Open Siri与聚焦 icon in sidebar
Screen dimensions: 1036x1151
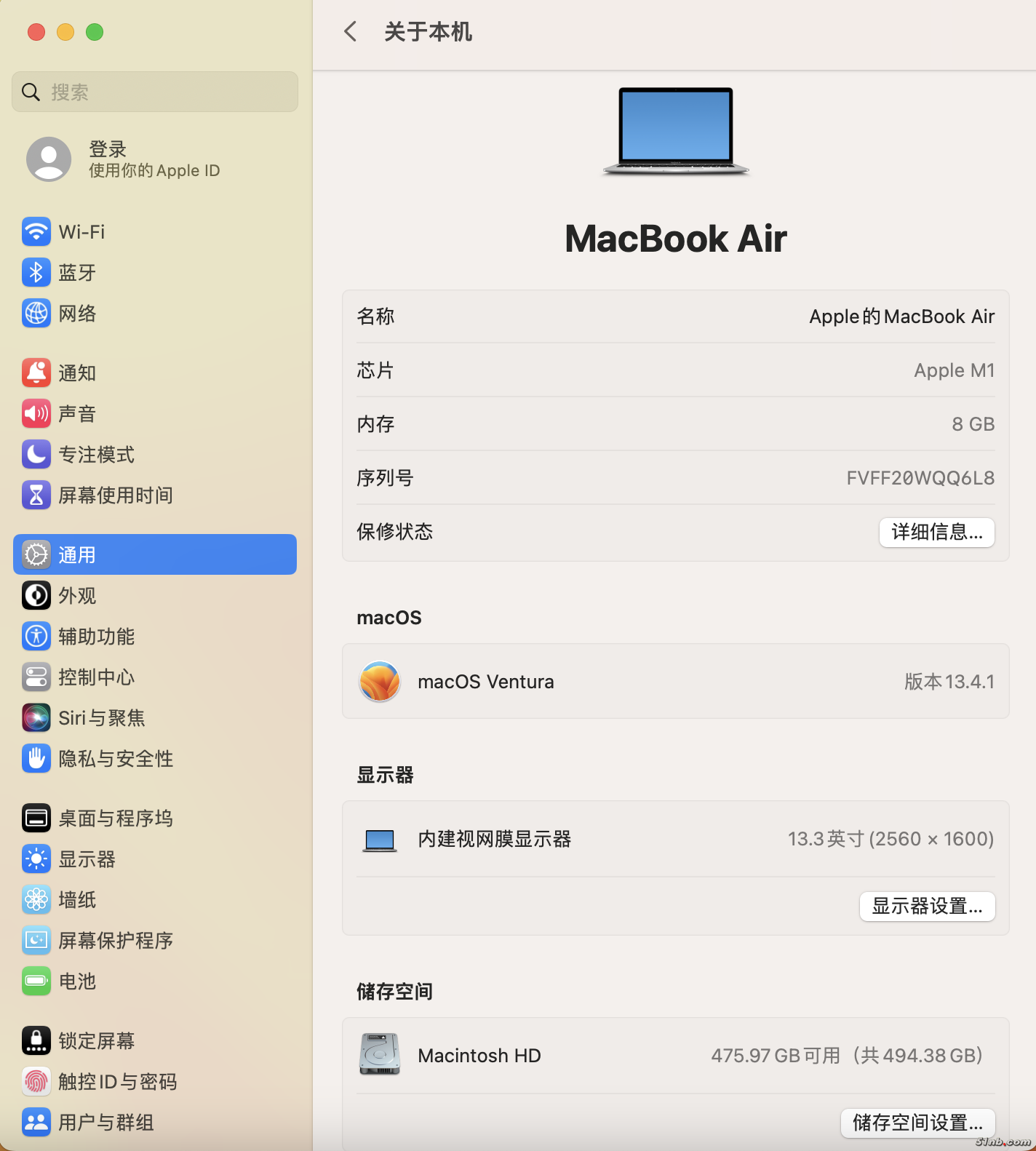[36, 718]
